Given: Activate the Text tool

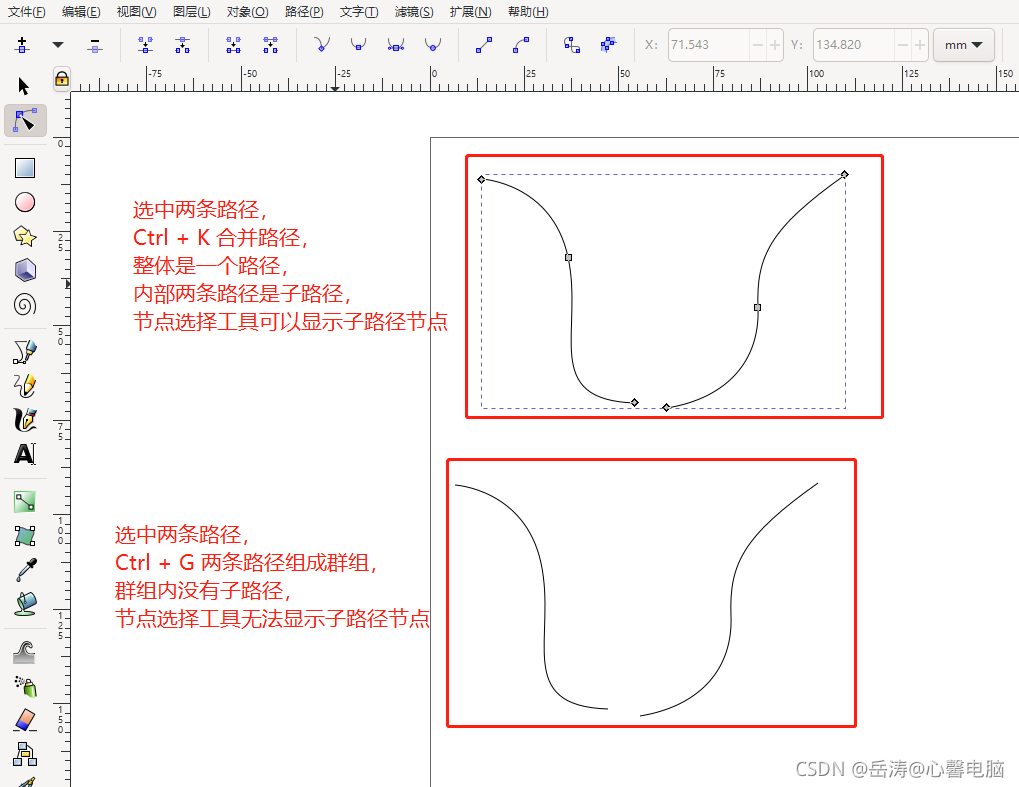Looking at the screenshot, I should coord(25,454).
